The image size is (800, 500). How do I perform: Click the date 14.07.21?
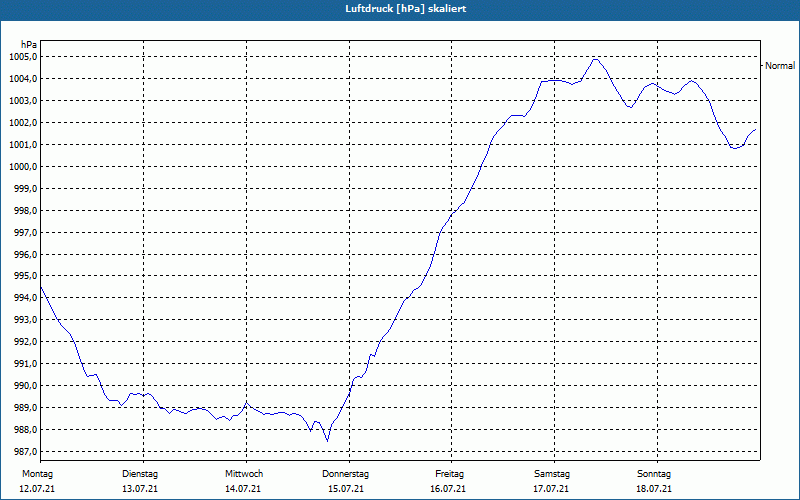[243, 489]
